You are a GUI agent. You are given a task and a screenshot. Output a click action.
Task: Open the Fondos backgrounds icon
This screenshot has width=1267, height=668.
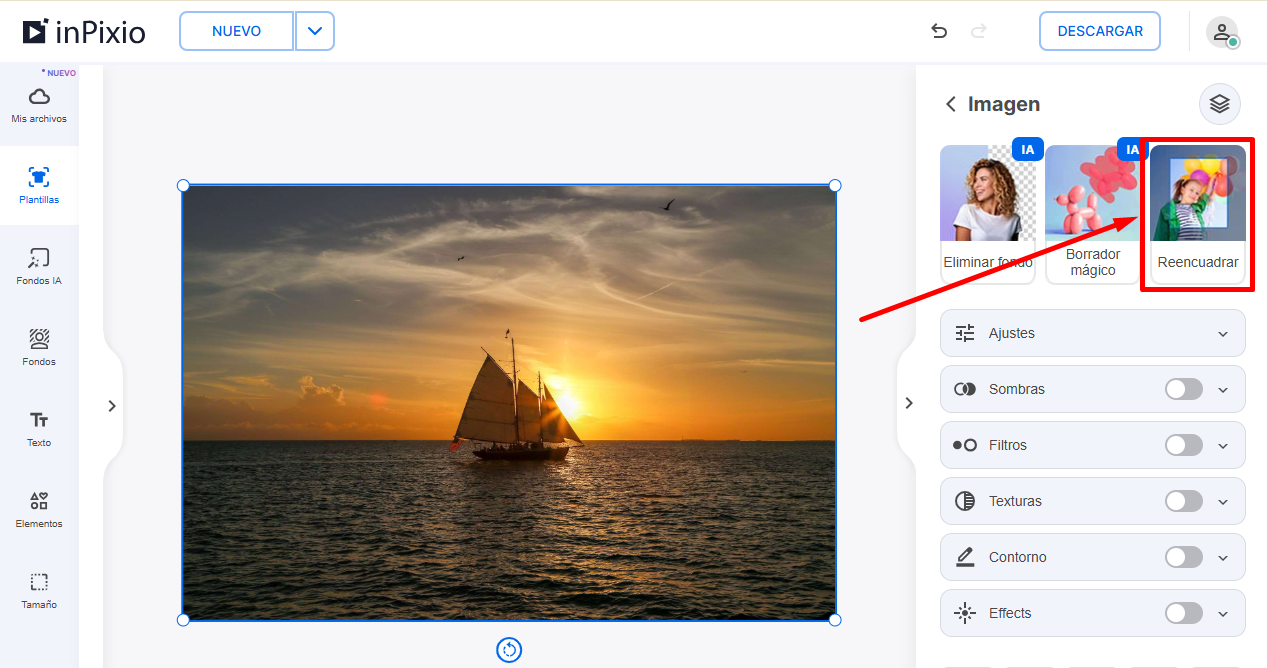[39, 339]
